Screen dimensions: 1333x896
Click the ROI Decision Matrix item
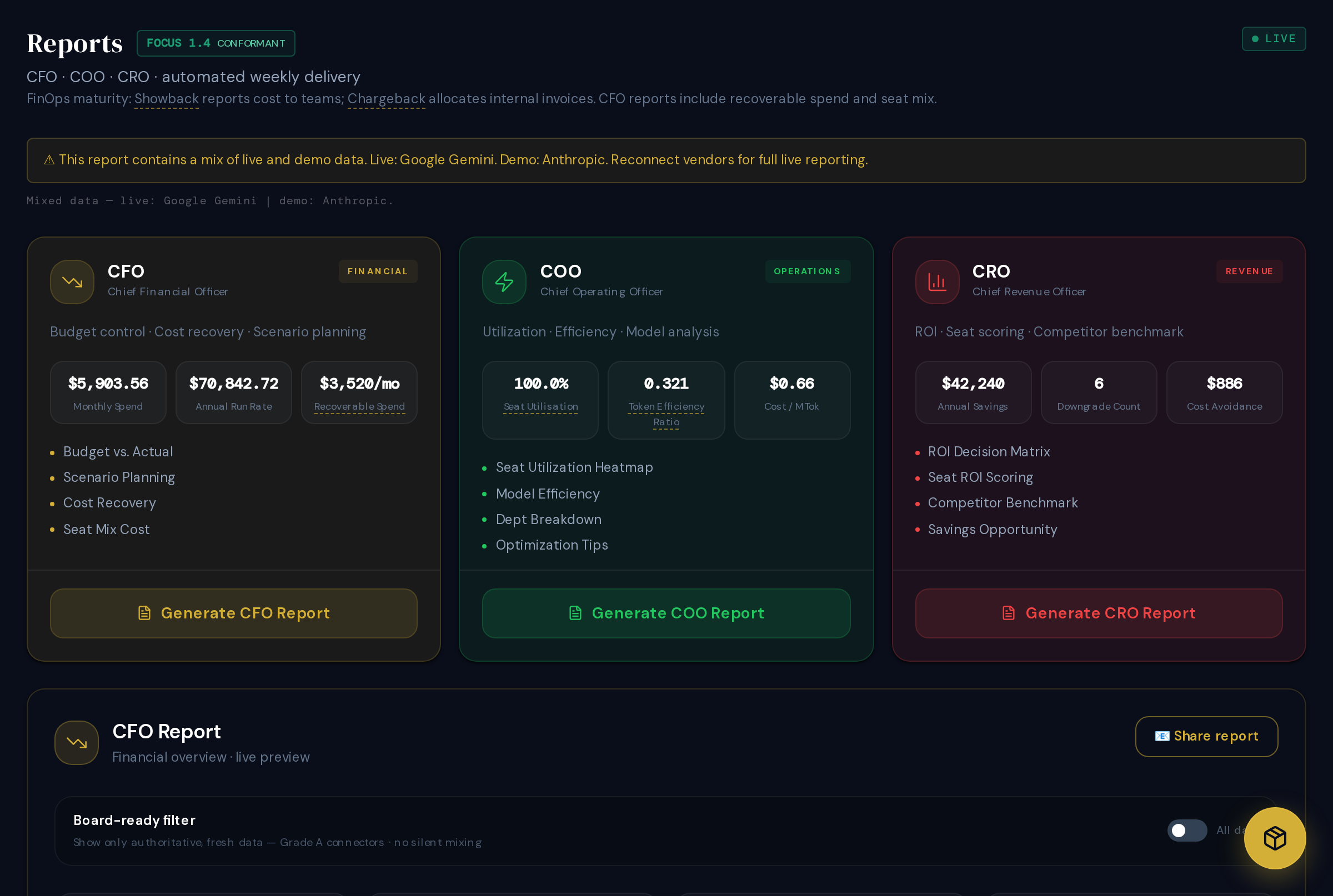click(x=989, y=451)
